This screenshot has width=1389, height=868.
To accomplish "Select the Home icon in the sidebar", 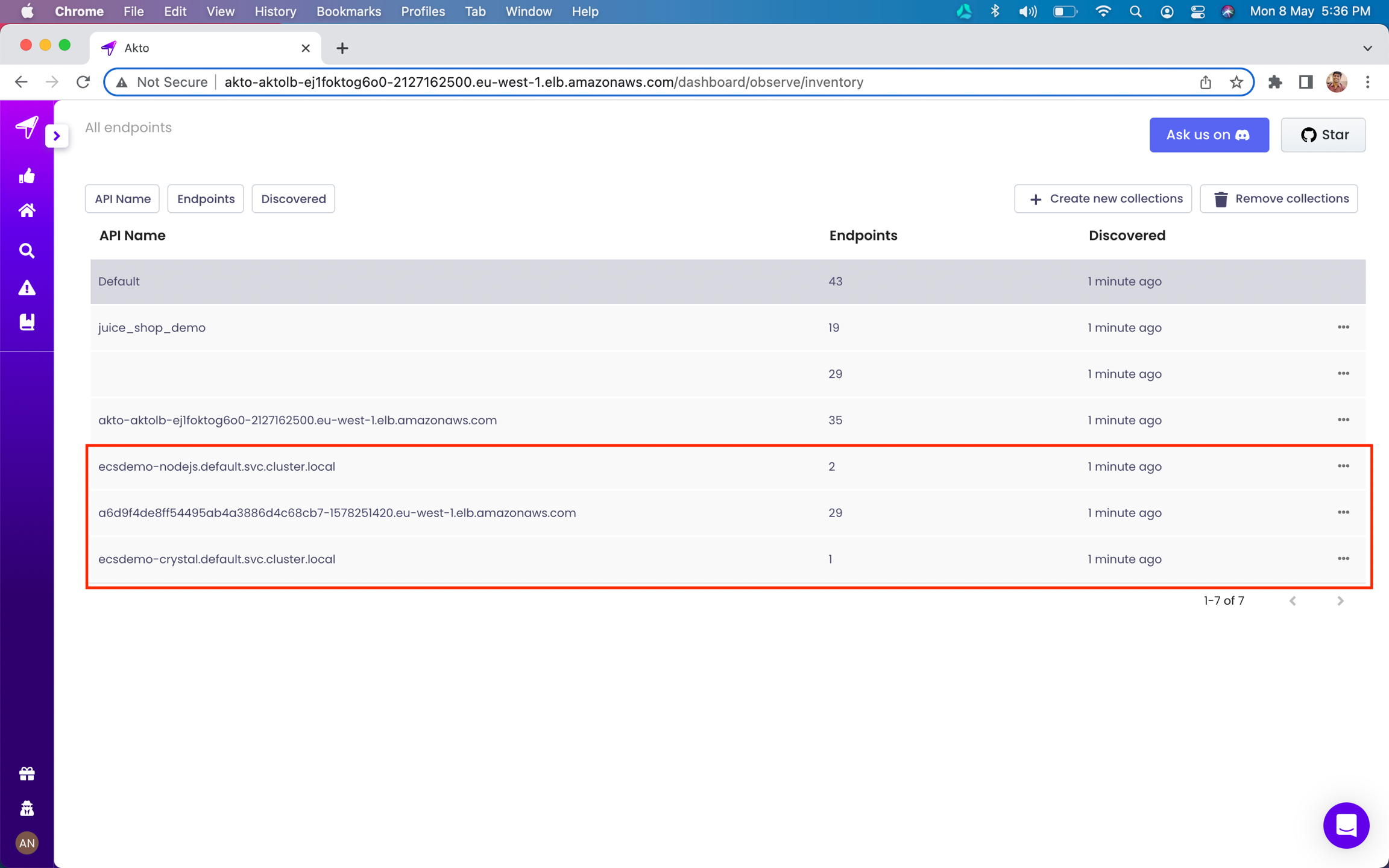I will pyautogui.click(x=27, y=209).
